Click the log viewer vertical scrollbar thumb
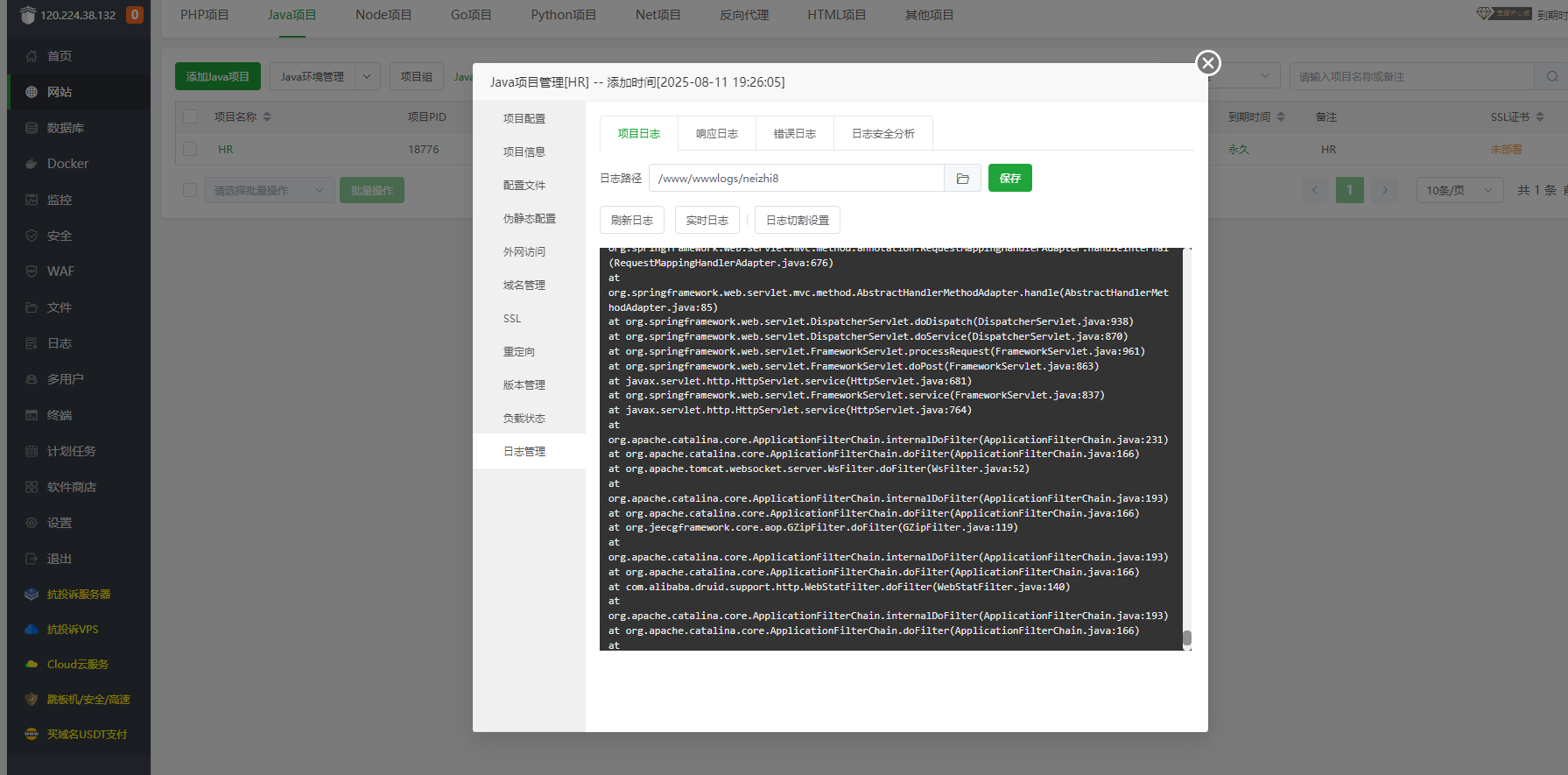Screen dimensions: 1568x775 pyautogui.click(x=1187, y=638)
